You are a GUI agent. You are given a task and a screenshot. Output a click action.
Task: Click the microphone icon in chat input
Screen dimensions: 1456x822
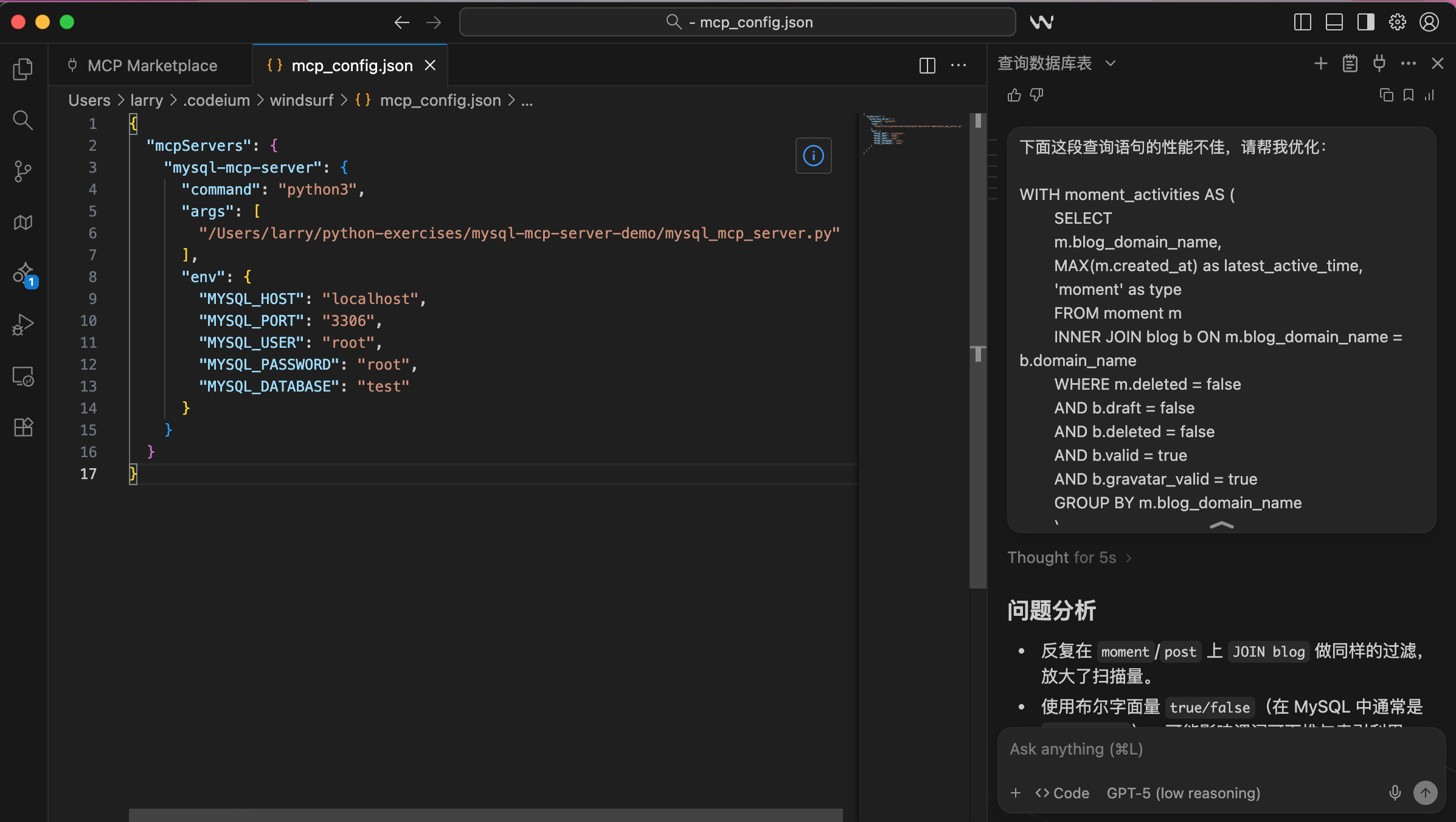1394,793
